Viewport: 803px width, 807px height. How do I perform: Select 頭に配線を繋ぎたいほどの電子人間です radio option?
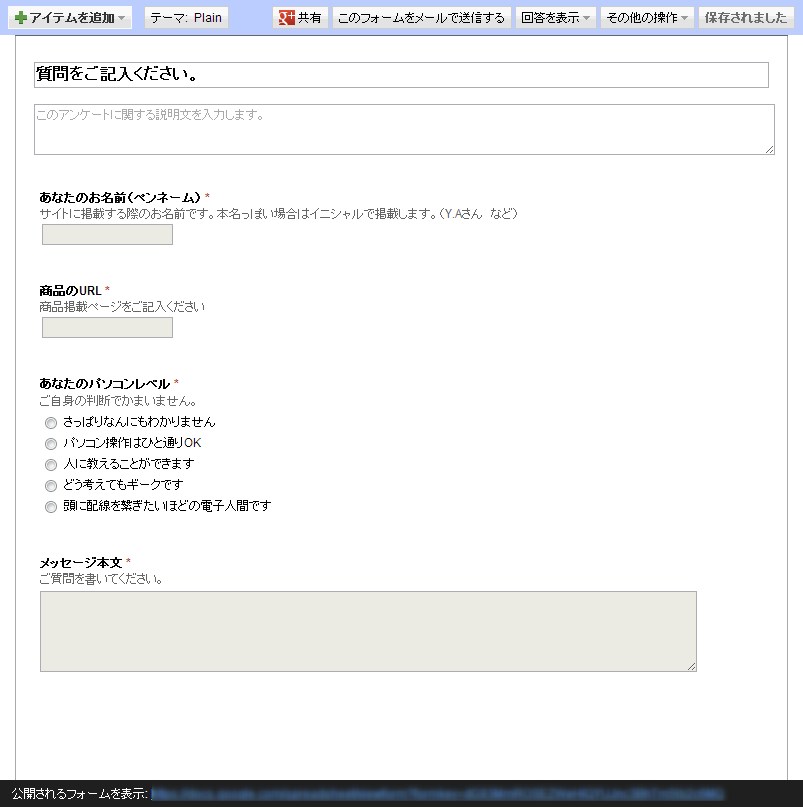[x=50, y=507]
